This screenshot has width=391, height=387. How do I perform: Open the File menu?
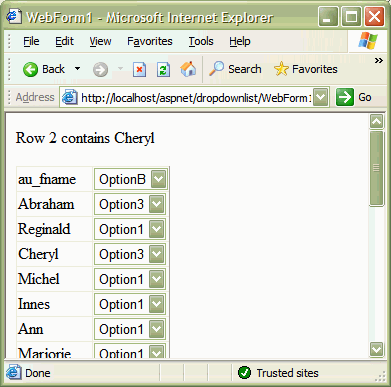coord(31,41)
